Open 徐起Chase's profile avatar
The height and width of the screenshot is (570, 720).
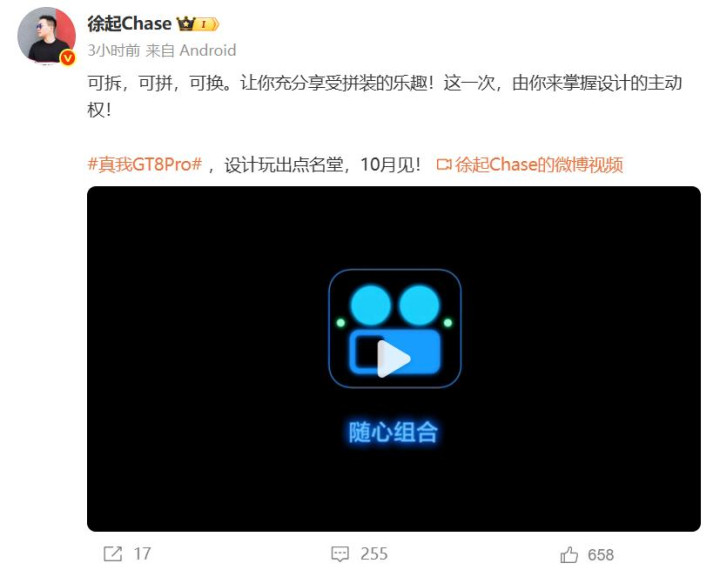[46, 36]
